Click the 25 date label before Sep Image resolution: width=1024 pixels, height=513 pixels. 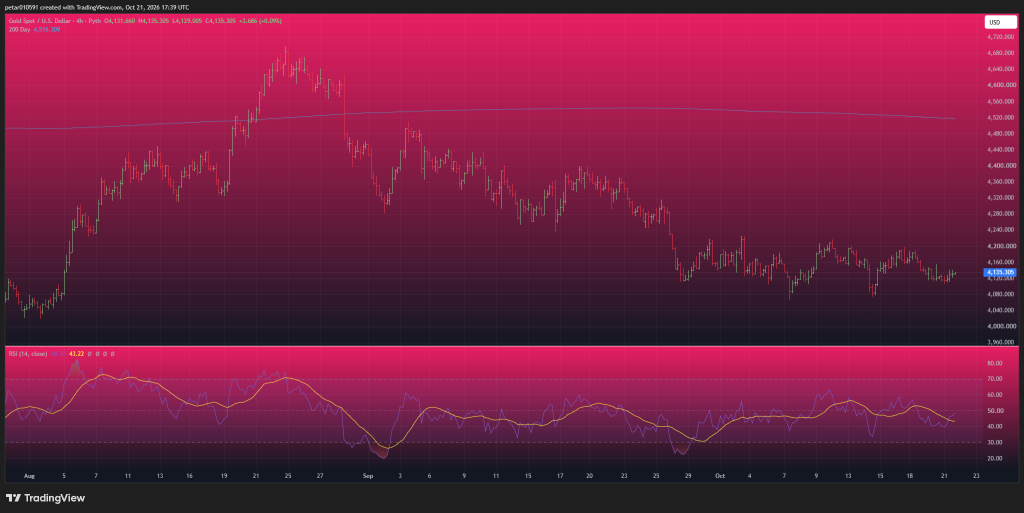(288, 476)
